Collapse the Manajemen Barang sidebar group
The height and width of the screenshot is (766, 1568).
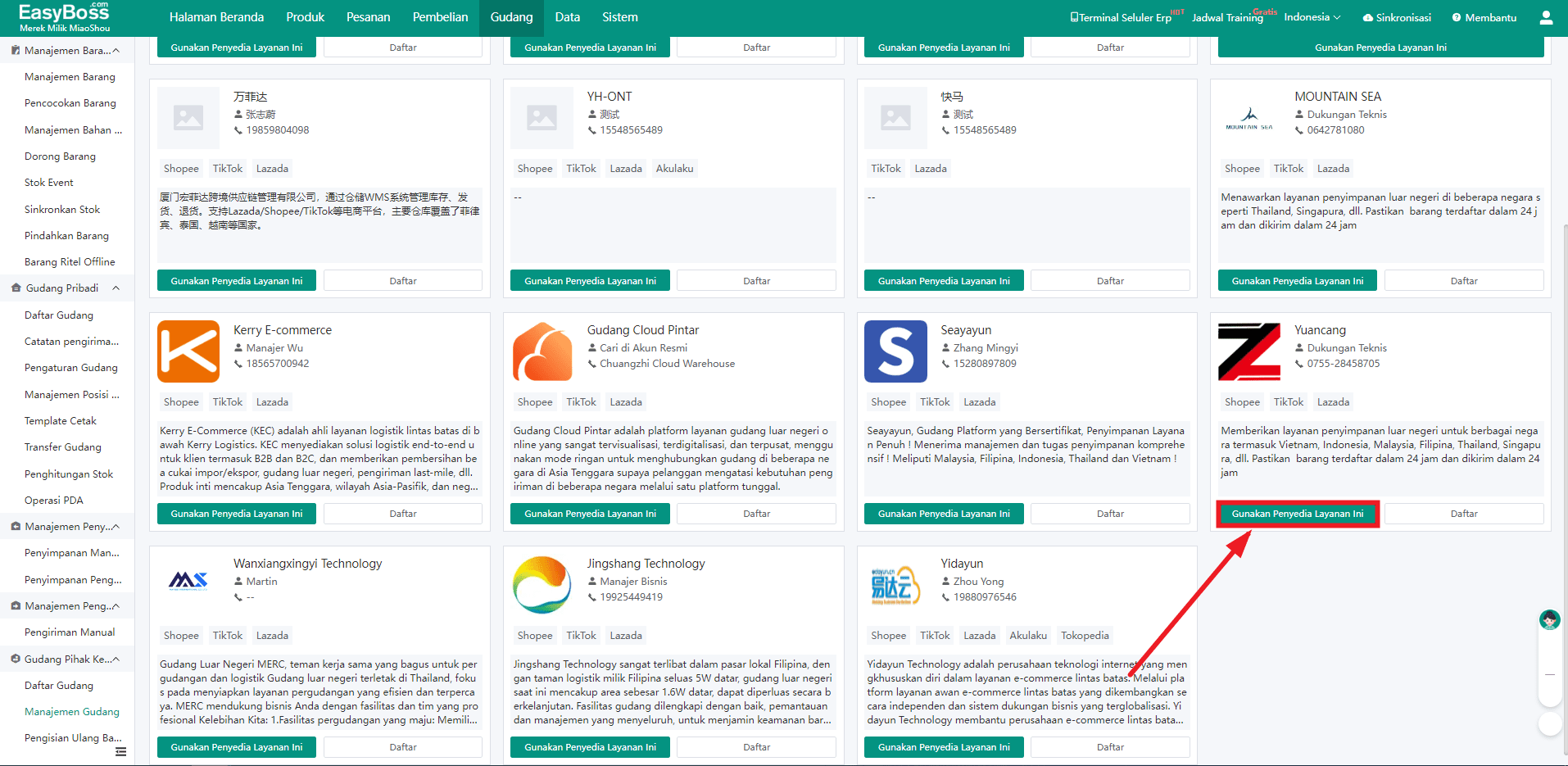(x=116, y=51)
